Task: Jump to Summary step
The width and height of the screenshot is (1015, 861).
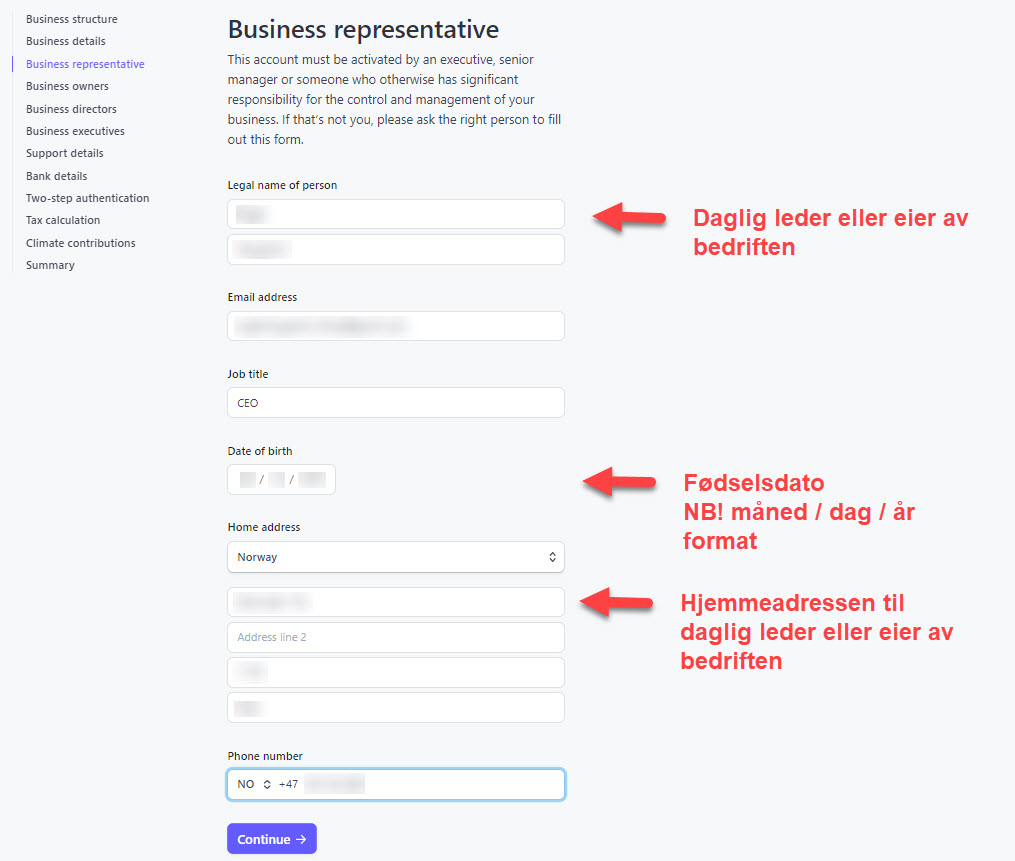Action: click(50, 265)
